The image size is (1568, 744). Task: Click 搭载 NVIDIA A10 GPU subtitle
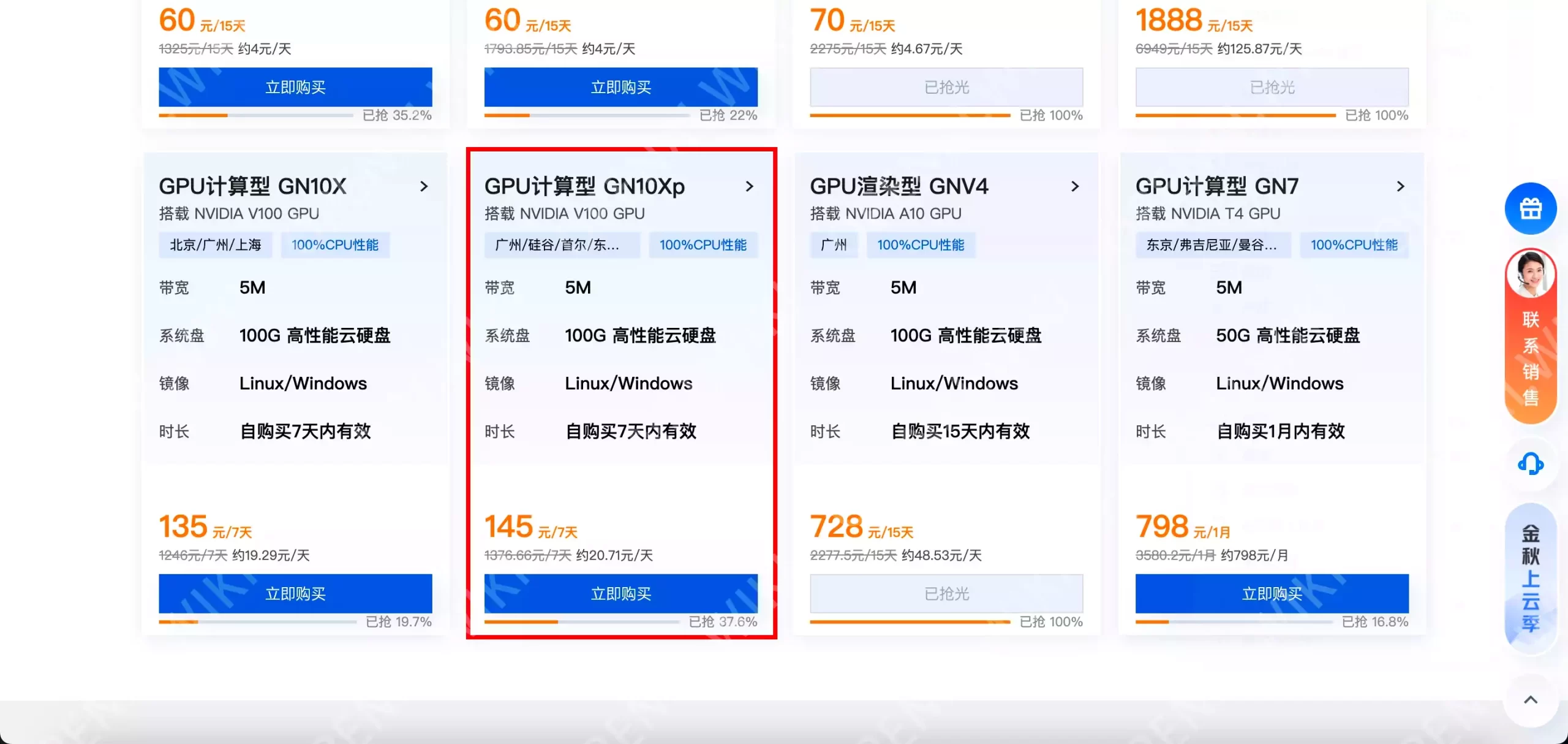pos(886,214)
